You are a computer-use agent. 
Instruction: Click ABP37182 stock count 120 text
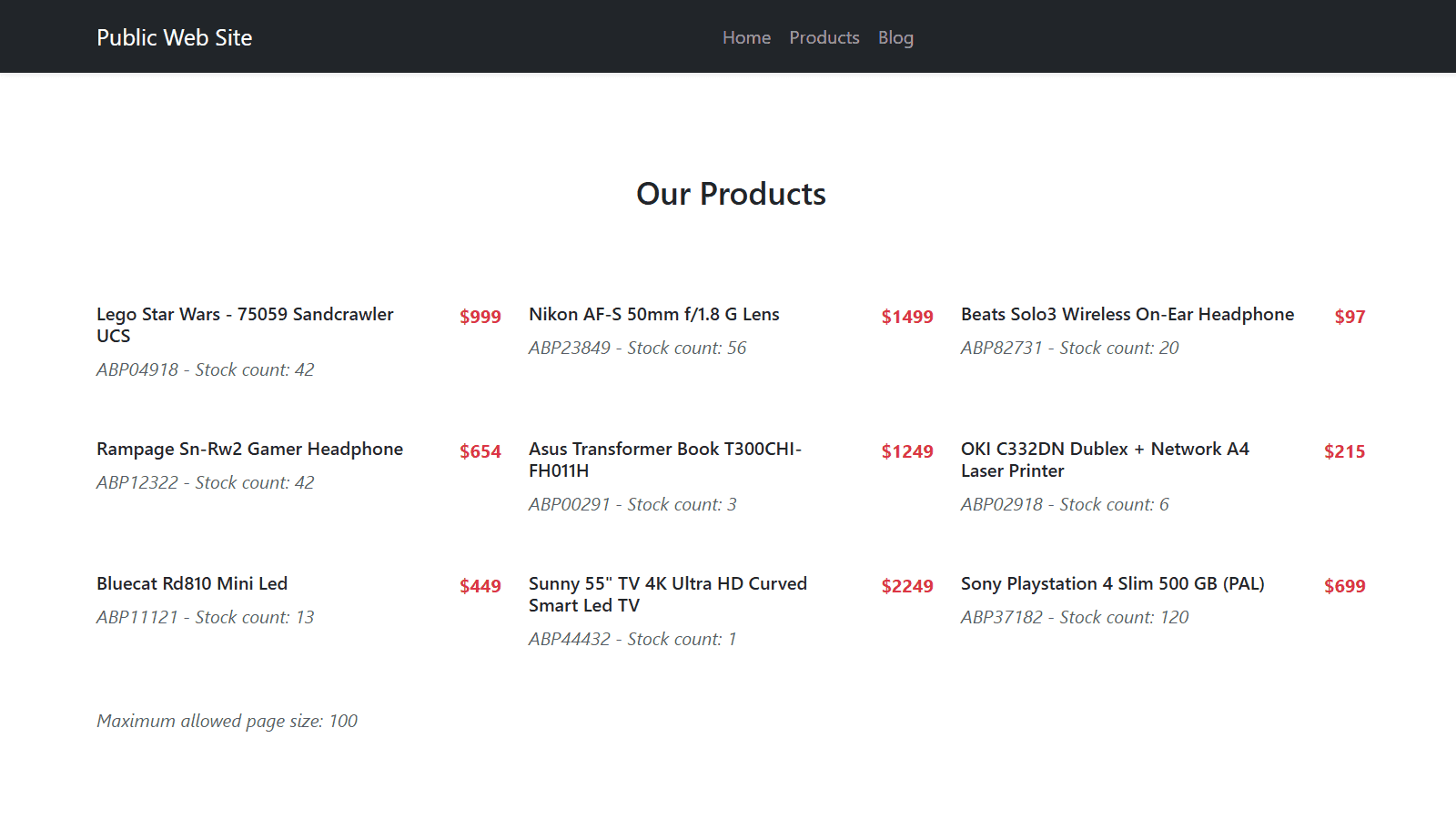point(1075,617)
